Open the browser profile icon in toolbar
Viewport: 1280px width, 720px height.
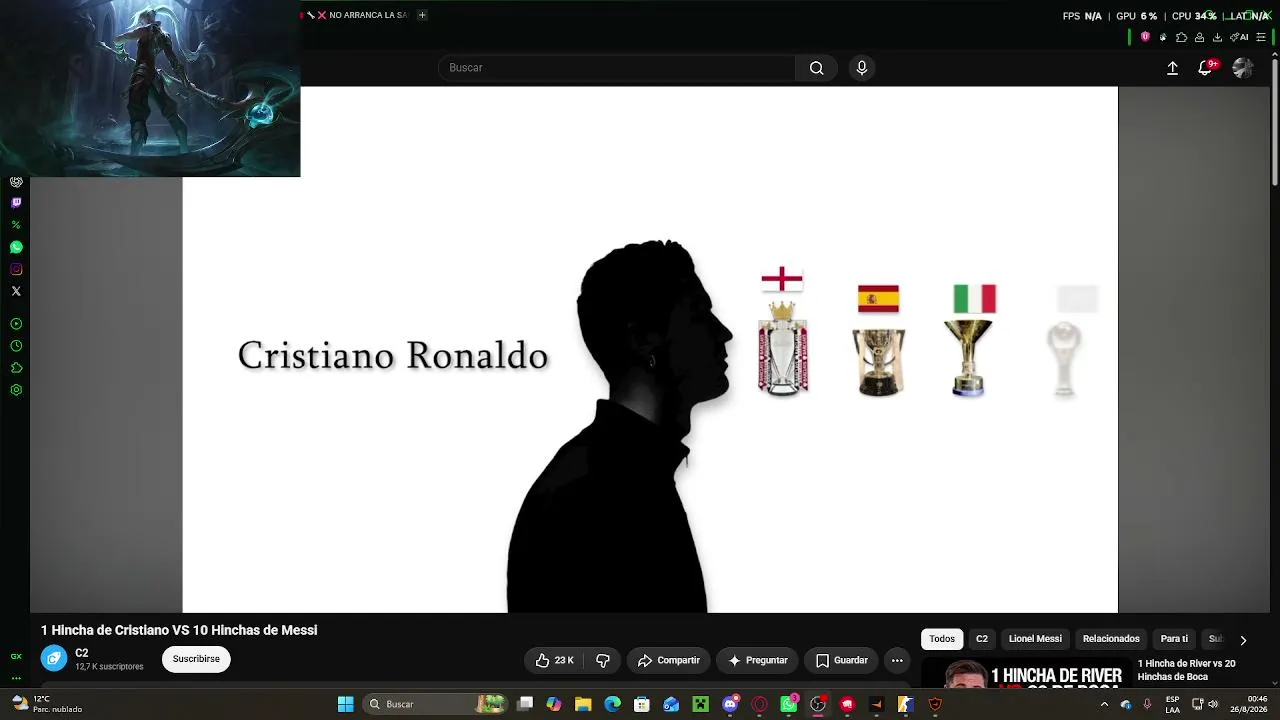coord(1199,37)
